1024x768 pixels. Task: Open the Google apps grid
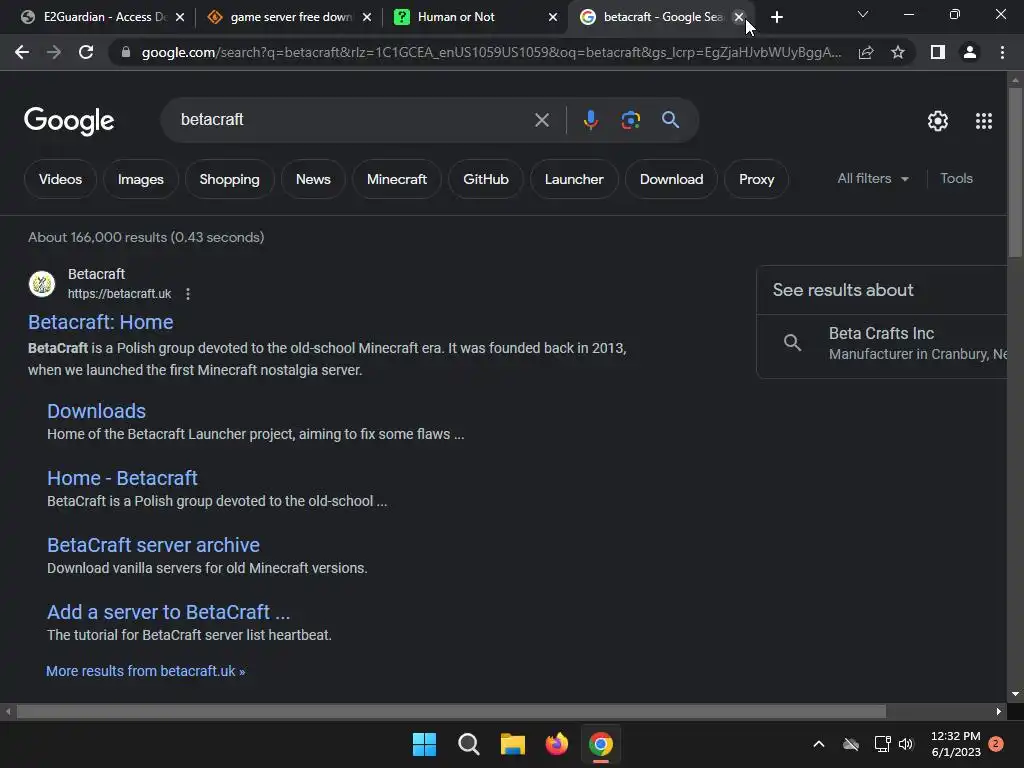click(x=984, y=121)
